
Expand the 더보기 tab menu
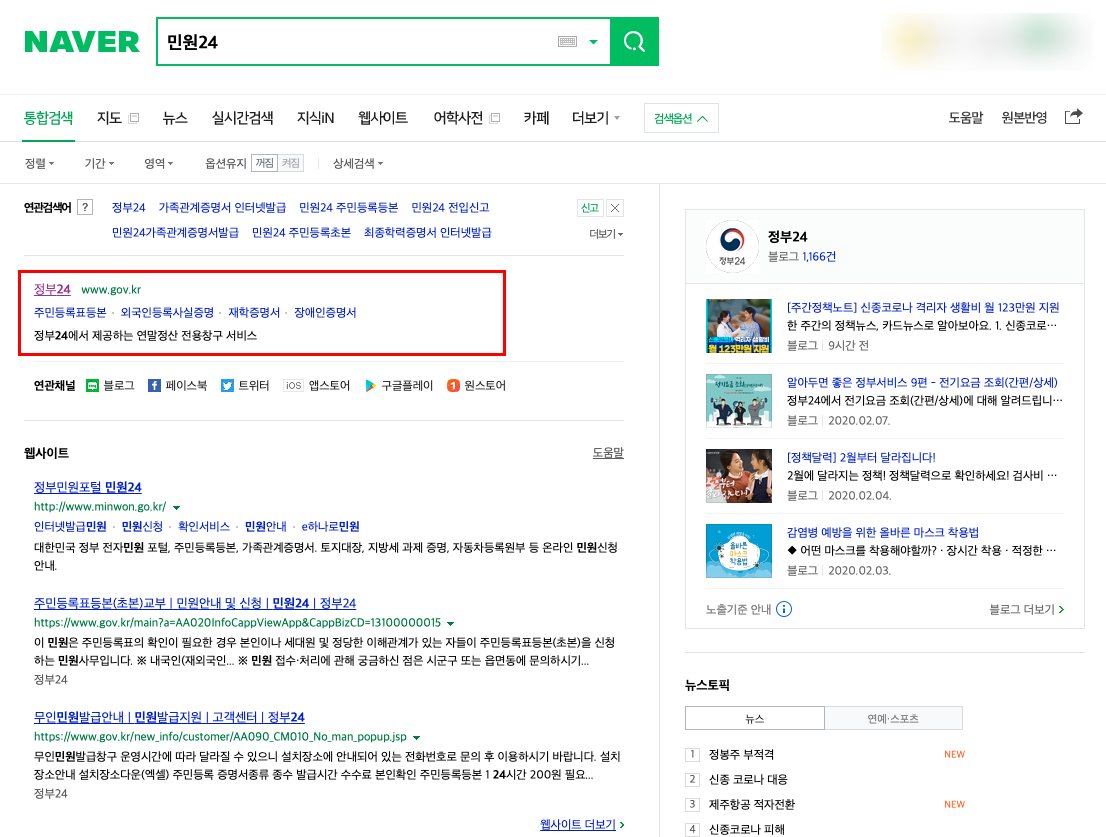(595, 118)
